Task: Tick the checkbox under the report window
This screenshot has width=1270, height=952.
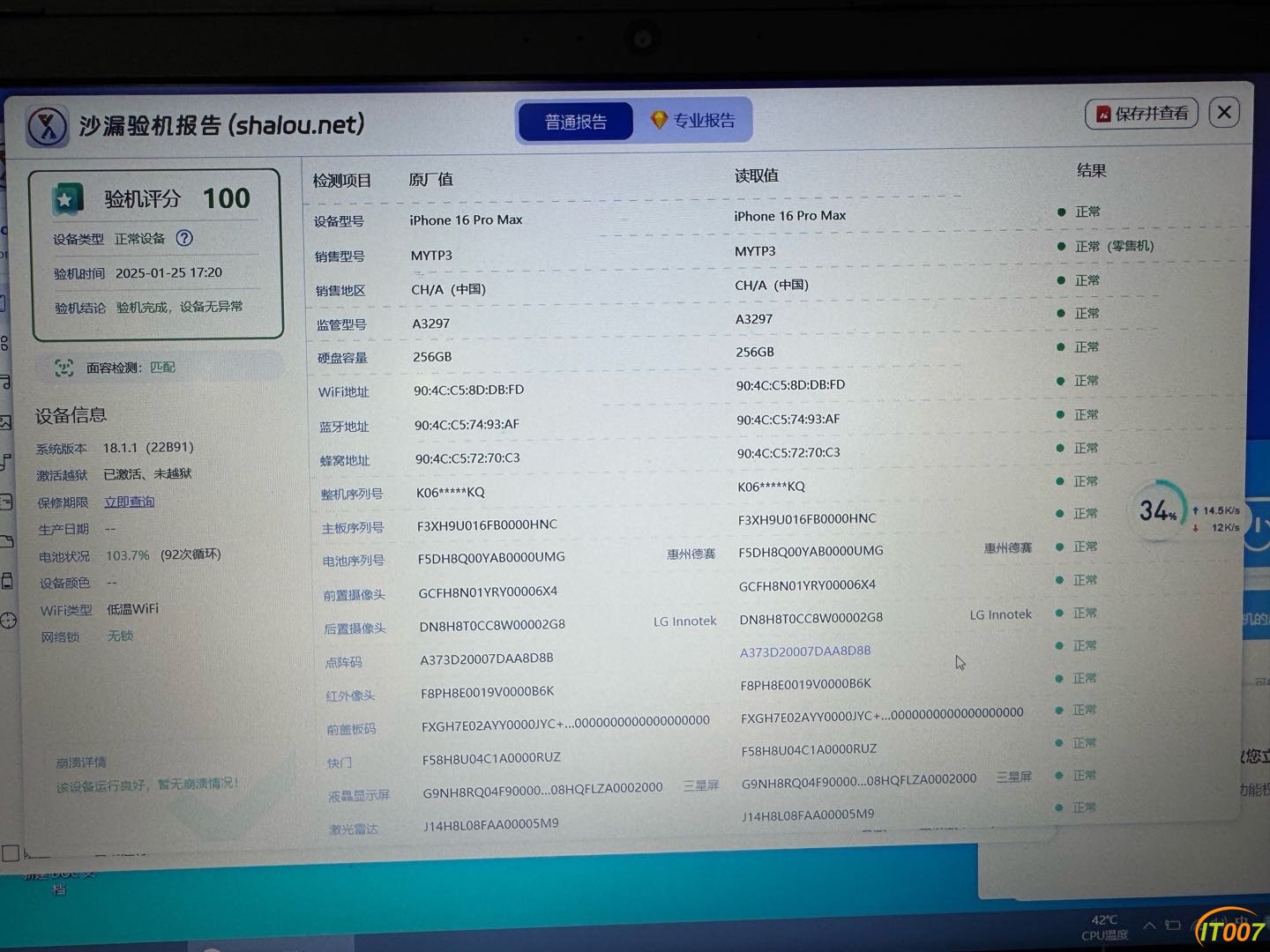Action: coord(11,853)
